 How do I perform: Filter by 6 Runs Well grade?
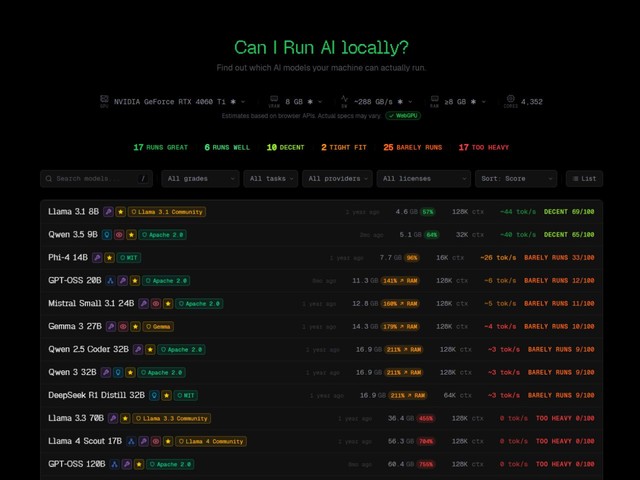(227, 147)
